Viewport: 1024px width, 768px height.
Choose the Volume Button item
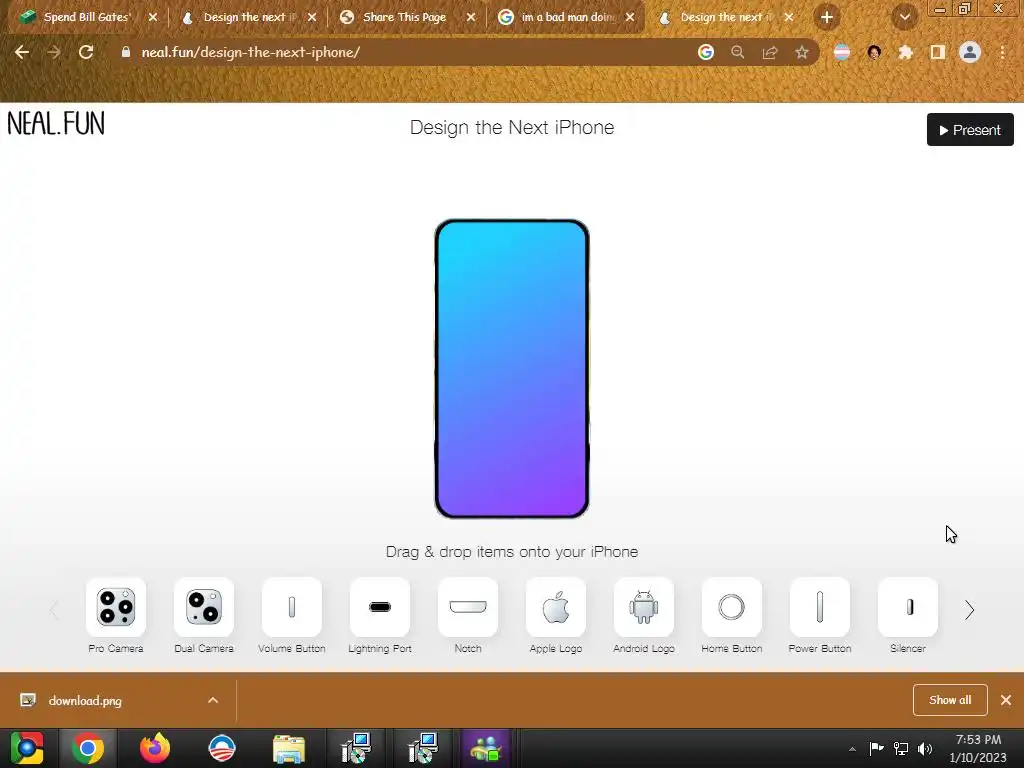pos(292,607)
